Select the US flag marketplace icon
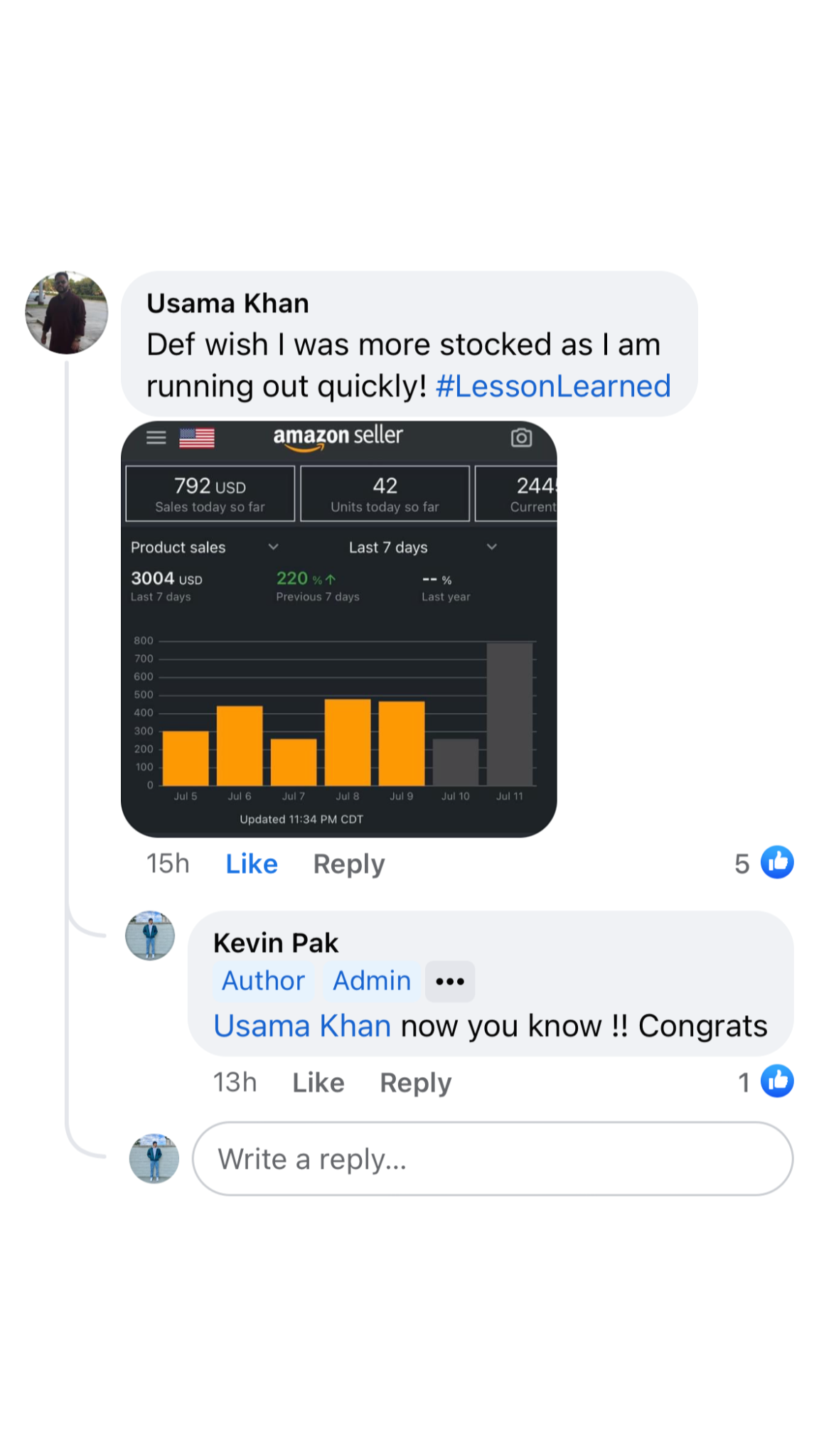This screenshot has width=819, height=1456. coord(197,438)
